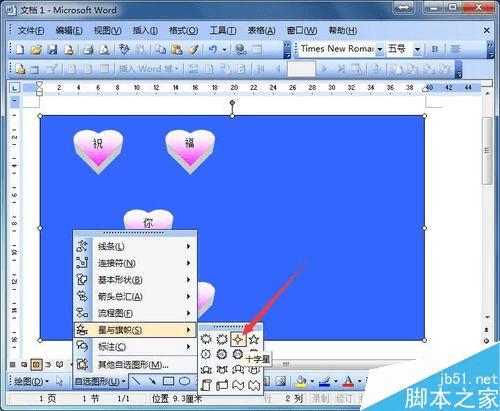Viewport: 500px width, 411px height.
Task: Select the up ribbon banner shape
Action: click(206, 369)
